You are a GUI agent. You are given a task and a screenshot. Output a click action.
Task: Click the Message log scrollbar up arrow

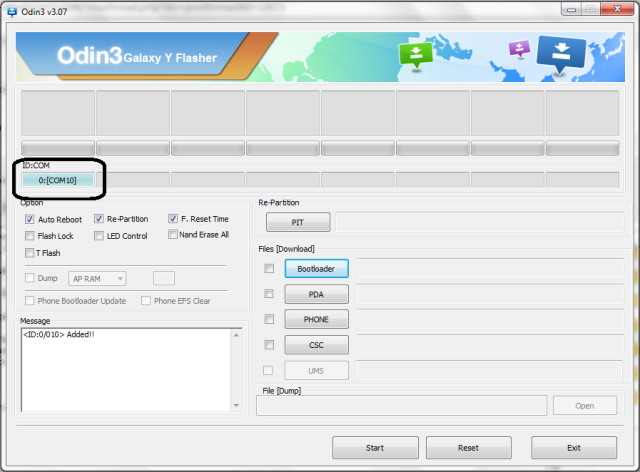click(236, 335)
